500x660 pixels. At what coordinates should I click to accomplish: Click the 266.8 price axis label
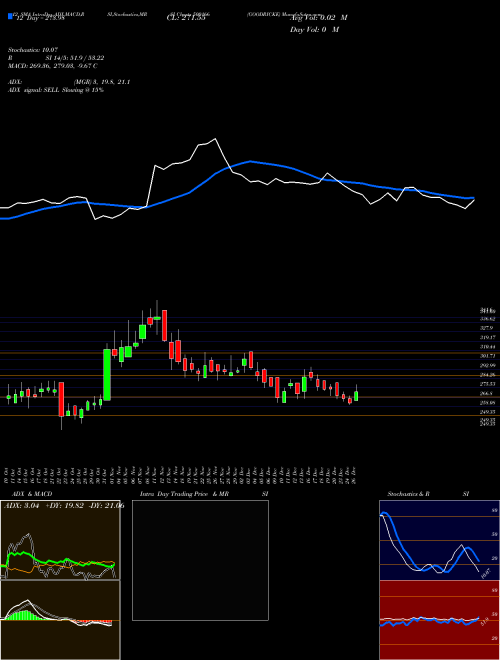point(487,394)
